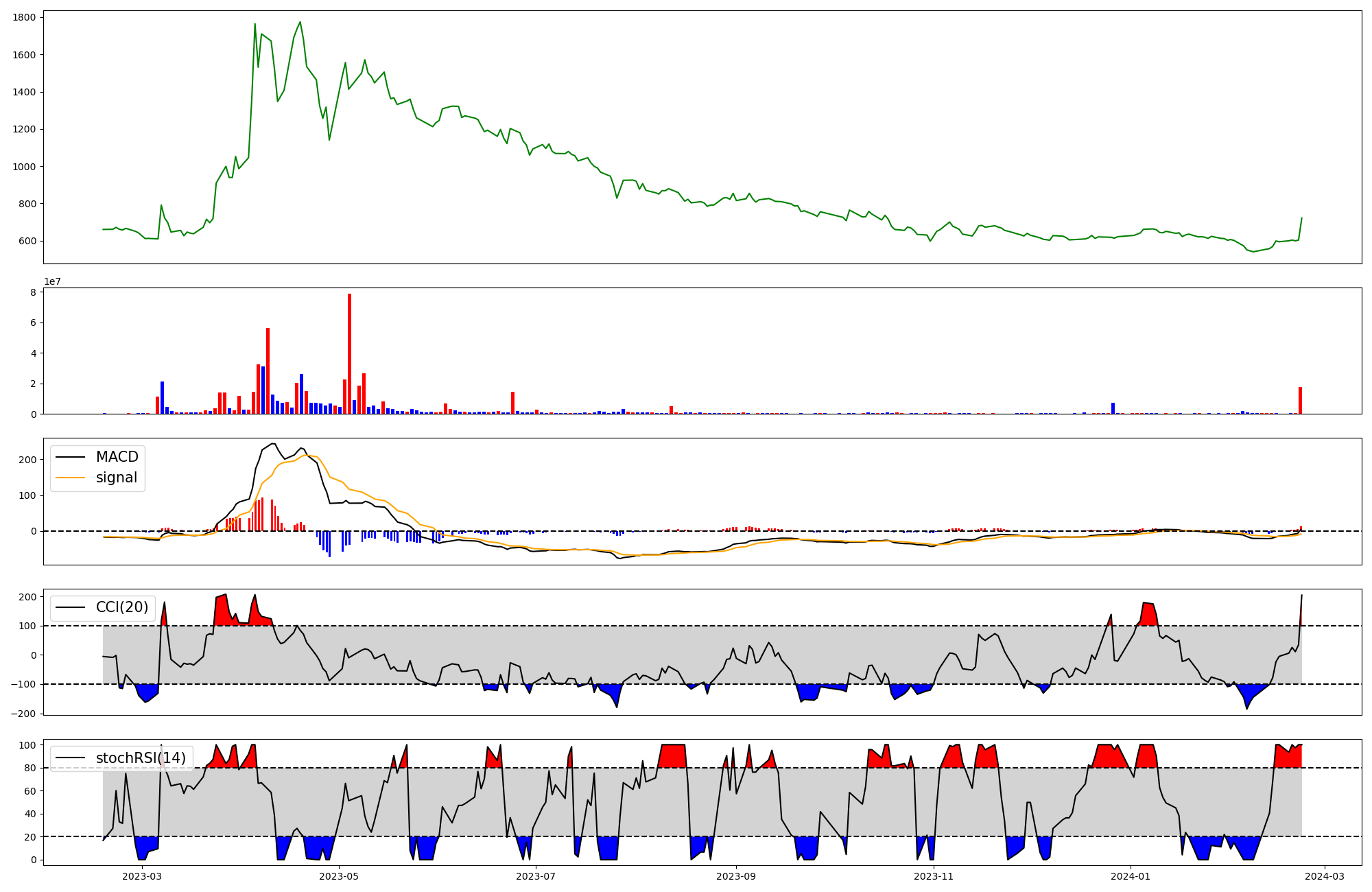
Task: Click the 2024-03 x-axis date label
Action: 1324,876
